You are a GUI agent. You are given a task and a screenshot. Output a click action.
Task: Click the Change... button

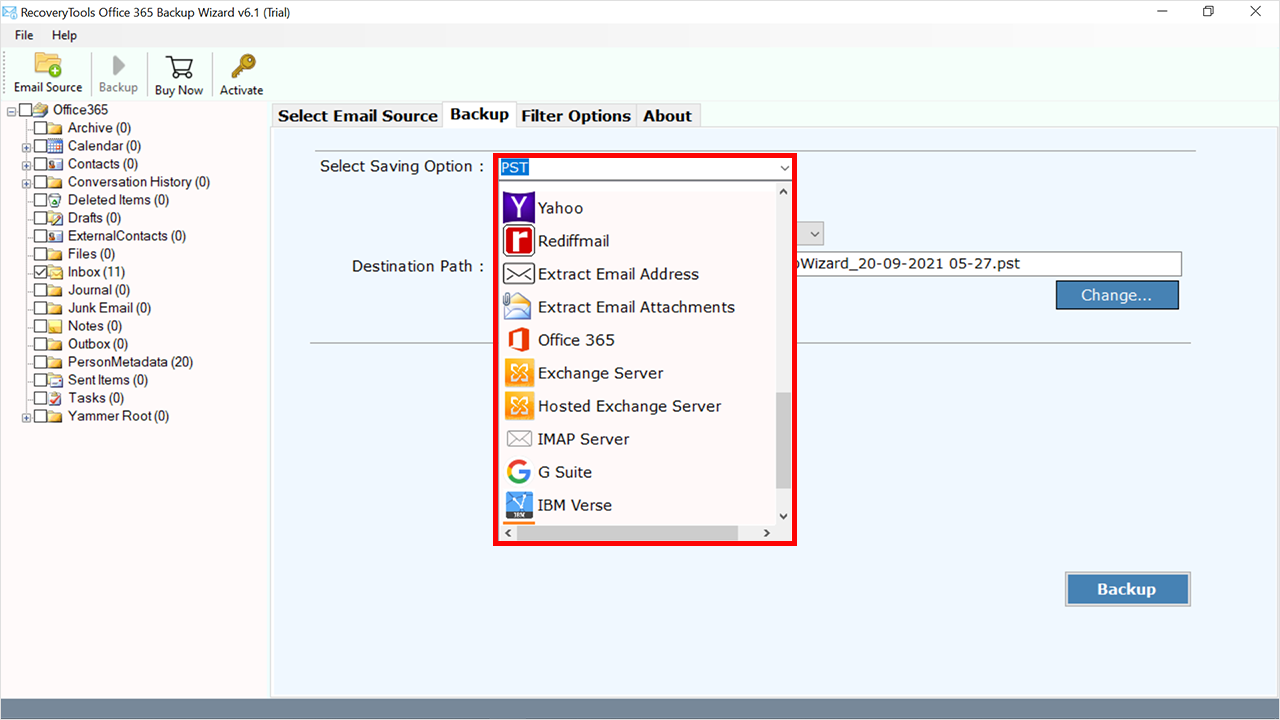point(1117,295)
